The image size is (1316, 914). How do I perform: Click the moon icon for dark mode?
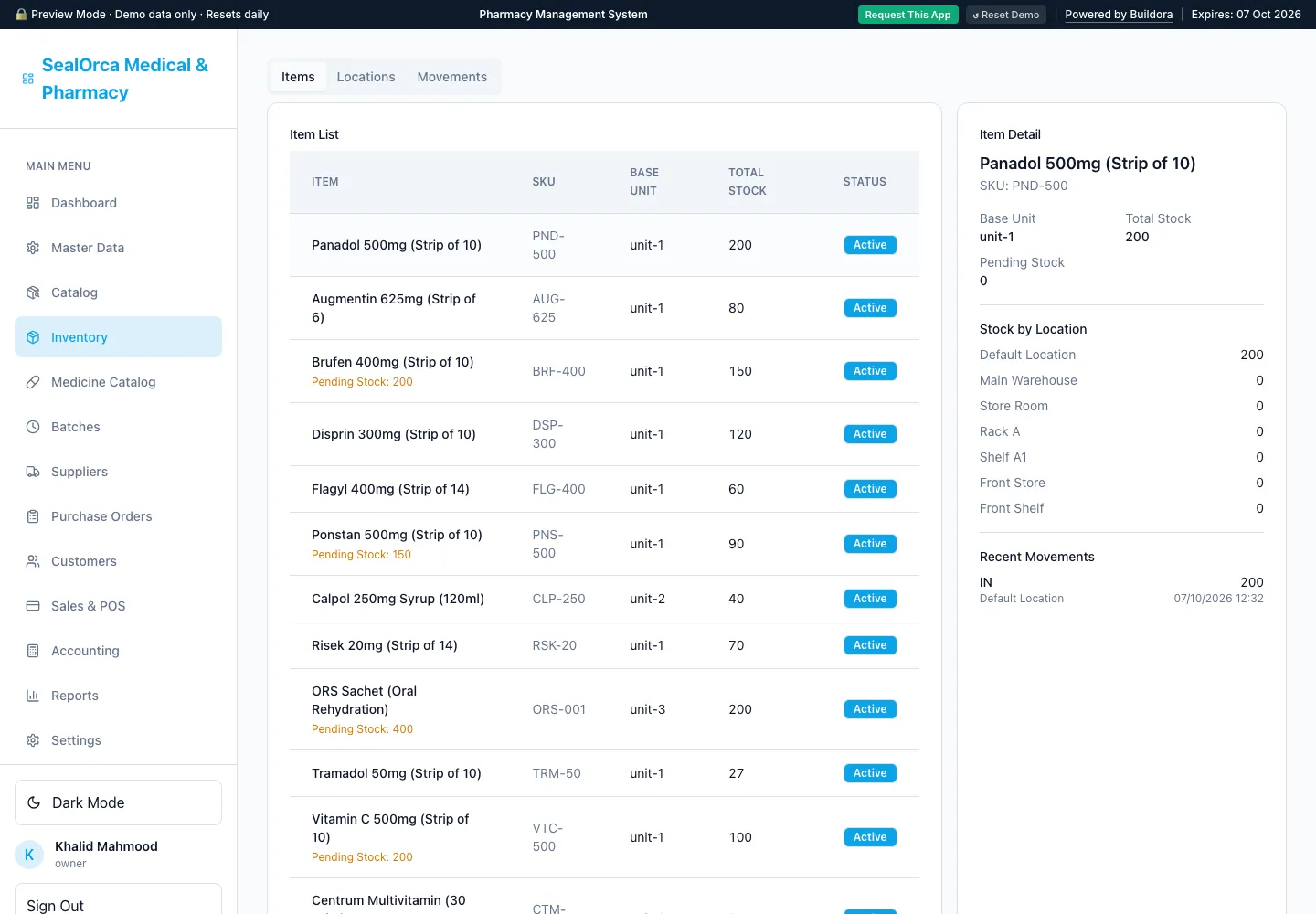click(x=34, y=802)
